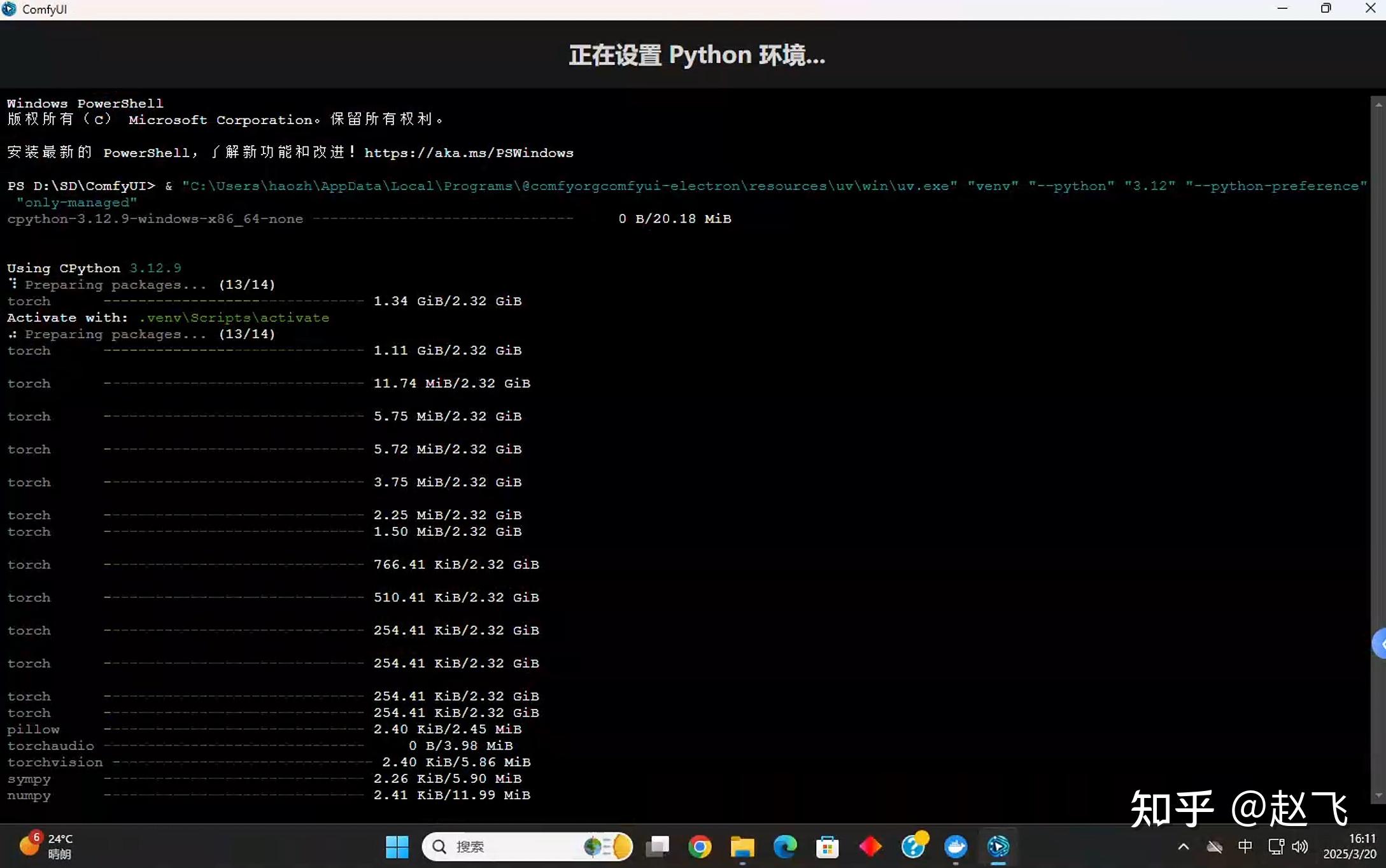Click the weather widget showing 24°C
The image size is (1386, 868).
tap(45, 846)
